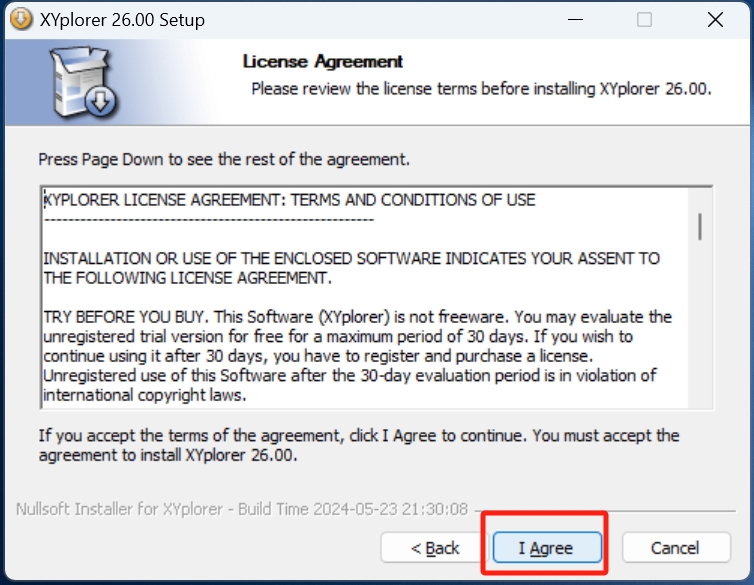Cancel the XYplorer installation
Viewport: 754px width, 585px height.
tap(675, 548)
